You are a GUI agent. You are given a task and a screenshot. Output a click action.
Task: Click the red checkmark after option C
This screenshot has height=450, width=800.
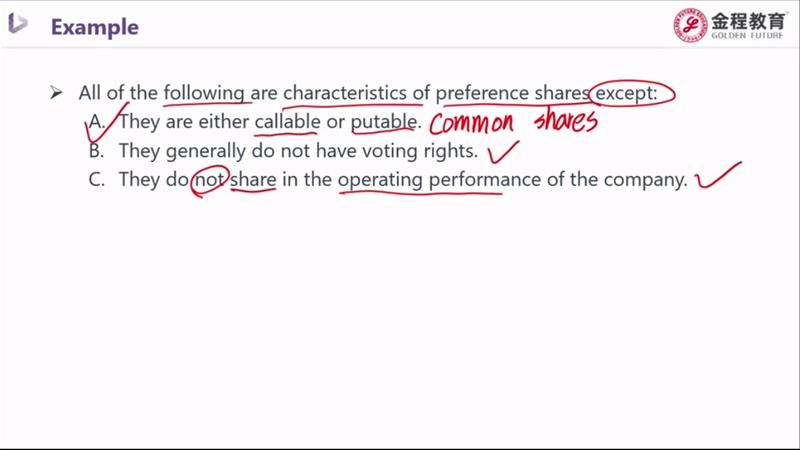click(x=718, y=176)
